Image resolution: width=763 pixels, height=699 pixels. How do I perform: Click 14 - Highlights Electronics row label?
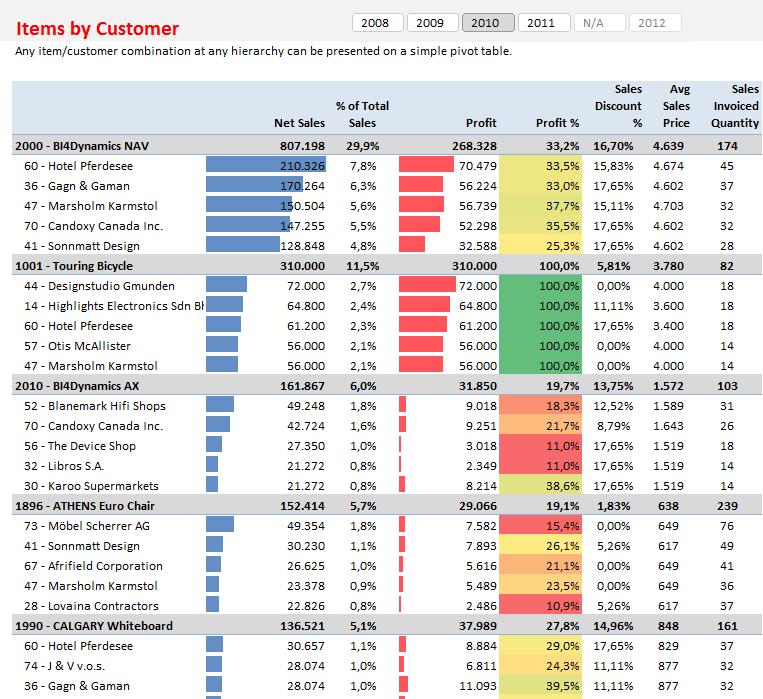pyautogui.click(x=114, y=306)
